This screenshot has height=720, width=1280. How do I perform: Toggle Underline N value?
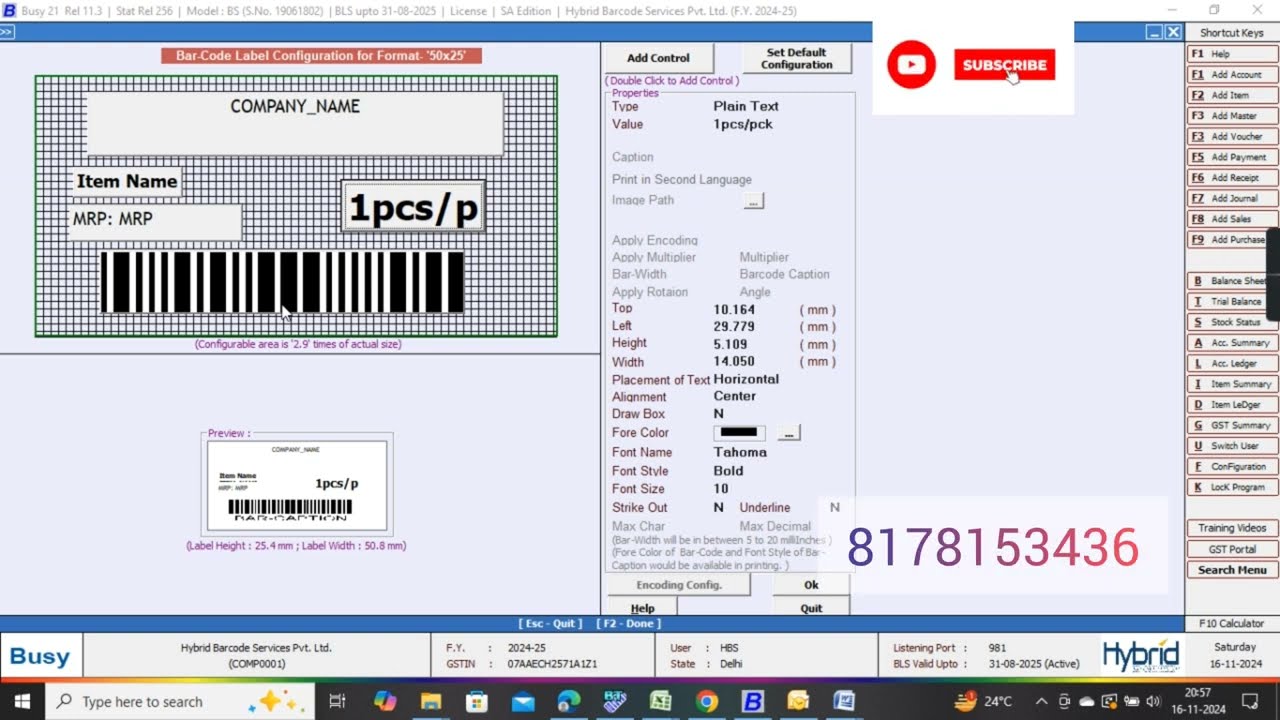[835, 507]
